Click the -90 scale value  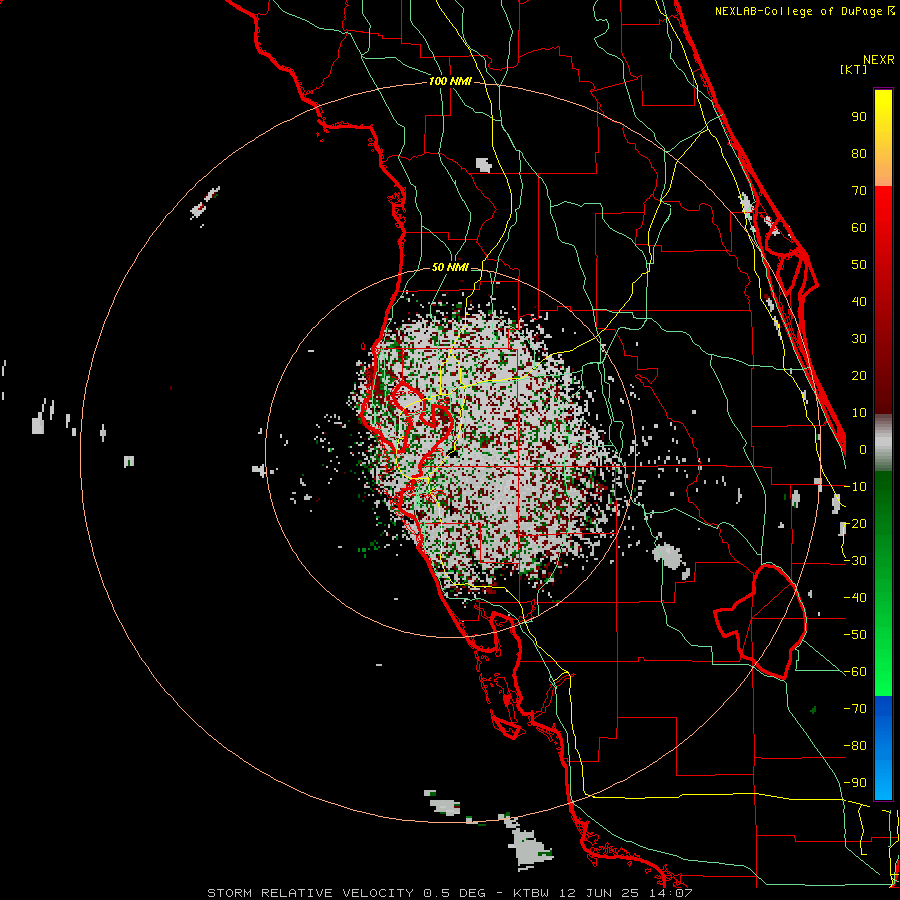click(855, 783)
